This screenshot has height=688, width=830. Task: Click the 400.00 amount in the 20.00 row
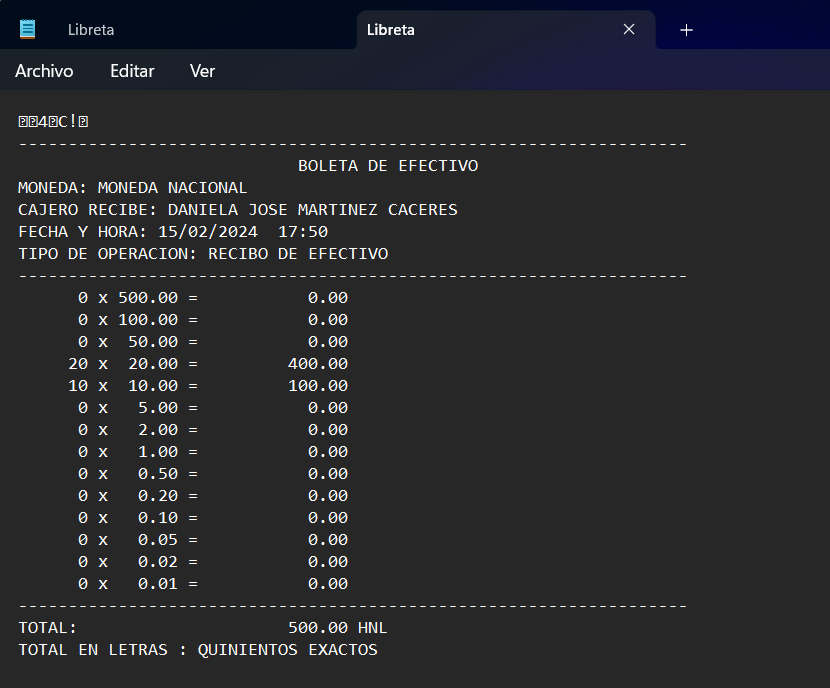click(x=318, y=364)
